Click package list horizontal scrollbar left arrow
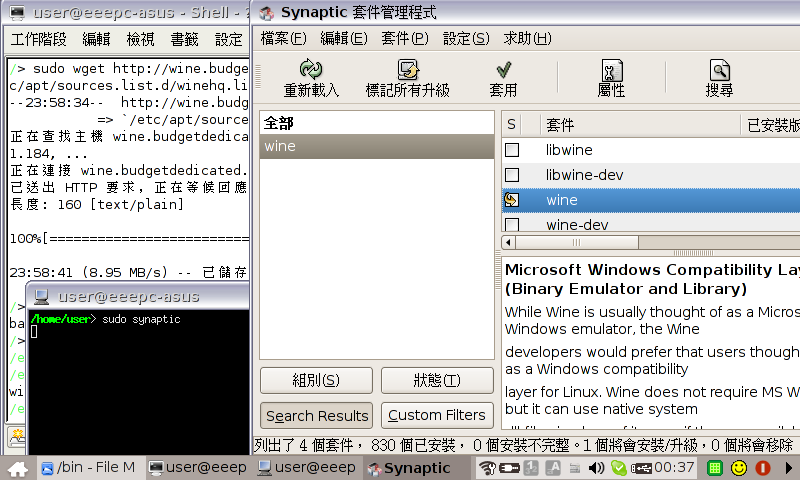 coord(508,242)
